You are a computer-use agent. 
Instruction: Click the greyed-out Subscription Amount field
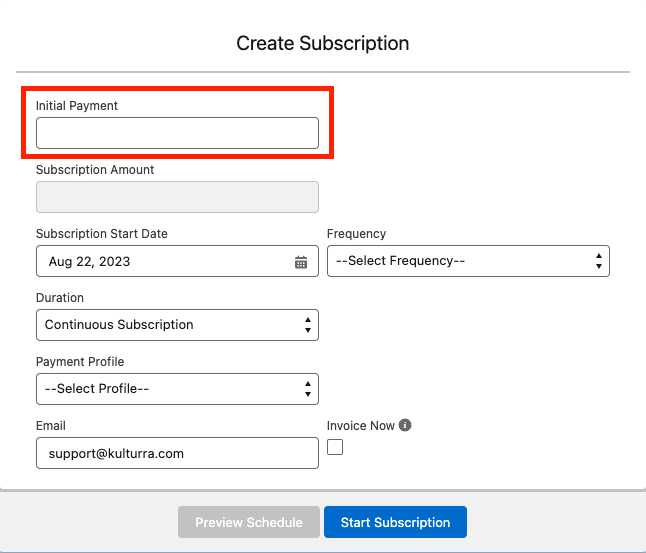177,197
